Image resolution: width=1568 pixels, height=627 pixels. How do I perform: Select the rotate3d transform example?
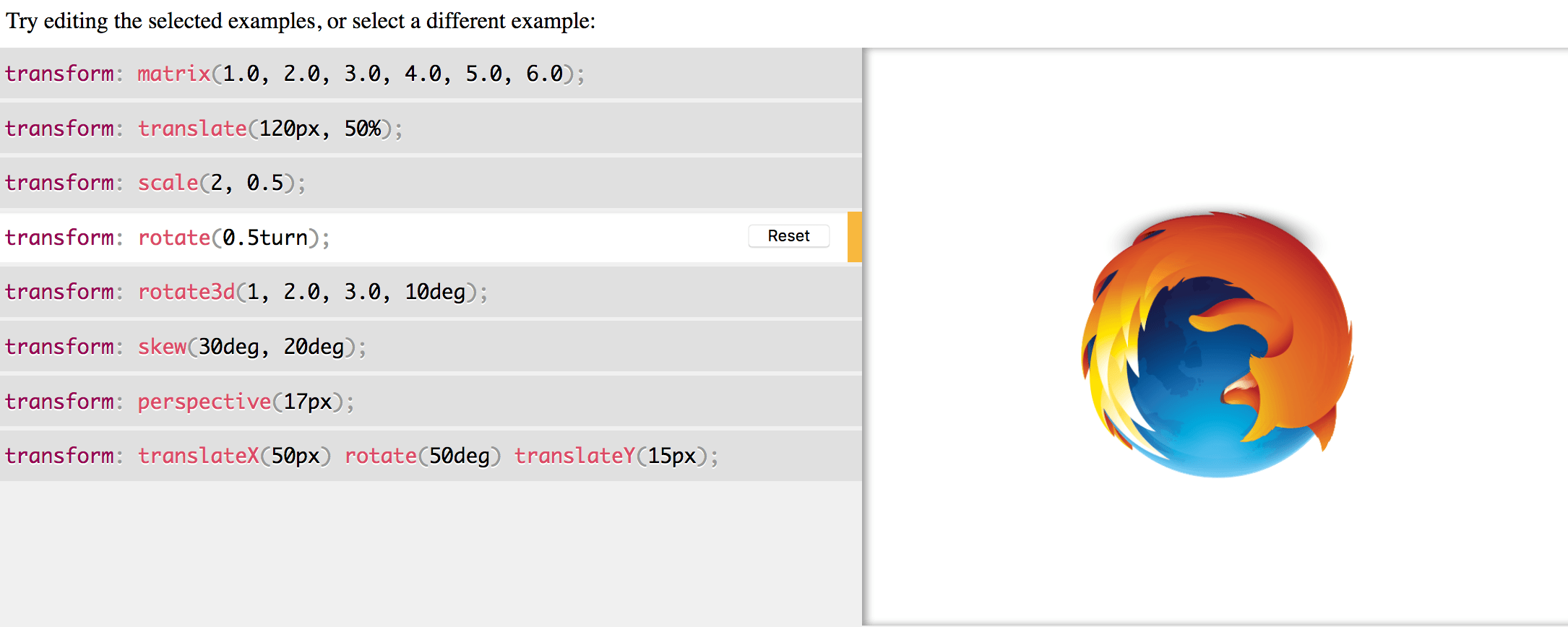click(431, 292)
